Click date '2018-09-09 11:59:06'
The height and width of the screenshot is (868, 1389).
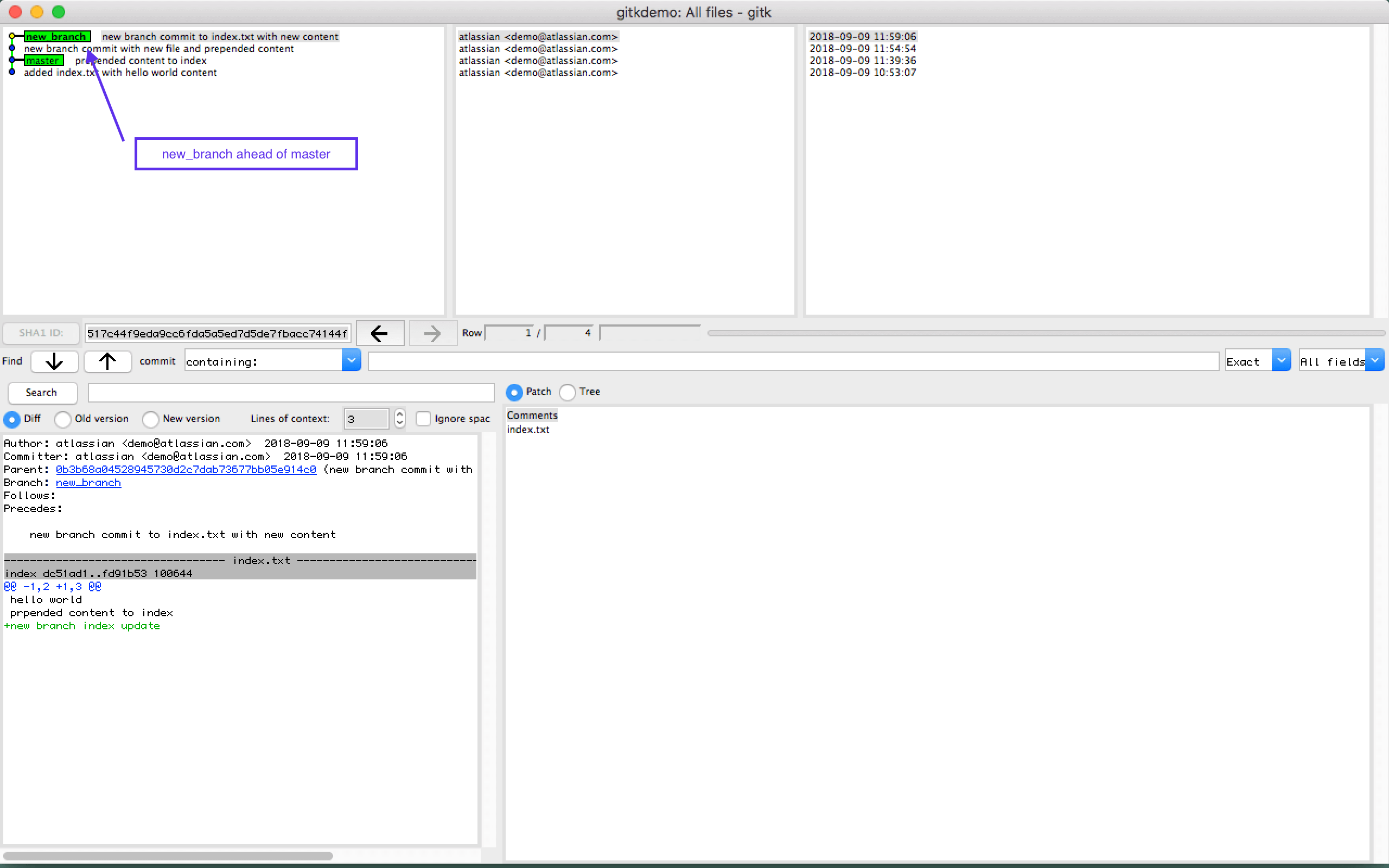pos(863,37)
